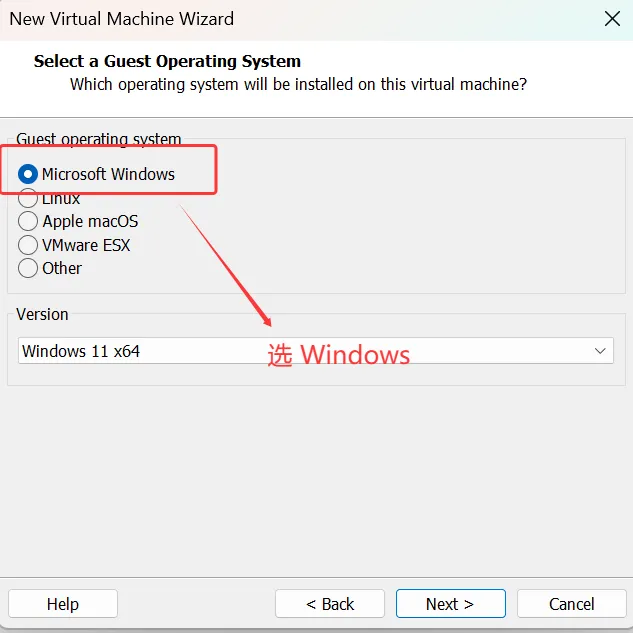Click the 'Select a Guest Operating System' heading
This screenshot has width=633, height=633.
tap(167, 61)
